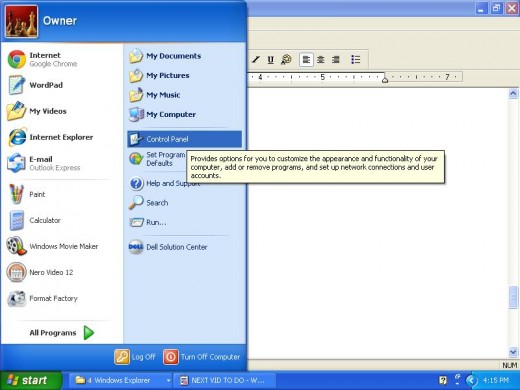This screenshot has height=390, width=520.
Task: Expand the Windows Explorer group dropdown arrow
Action: point(168,380)
